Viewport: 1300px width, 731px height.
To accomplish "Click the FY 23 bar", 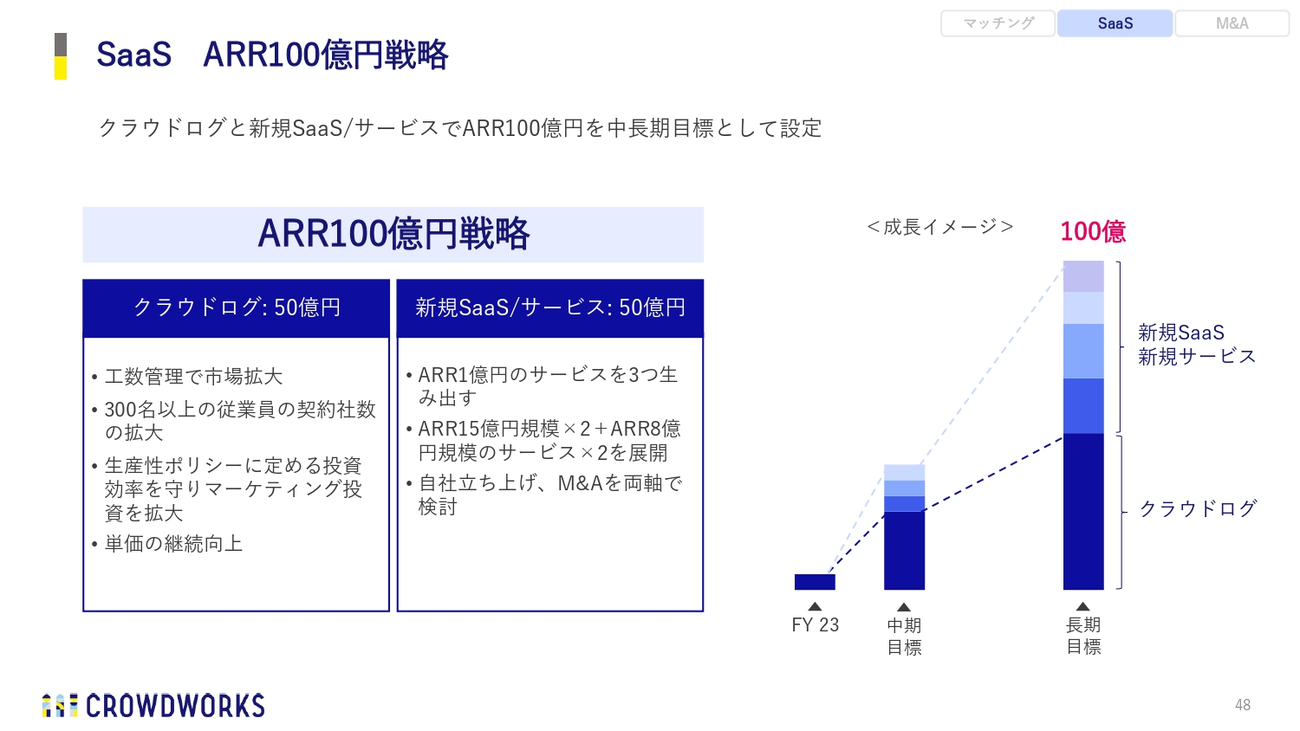I will [x=815, y=582].
